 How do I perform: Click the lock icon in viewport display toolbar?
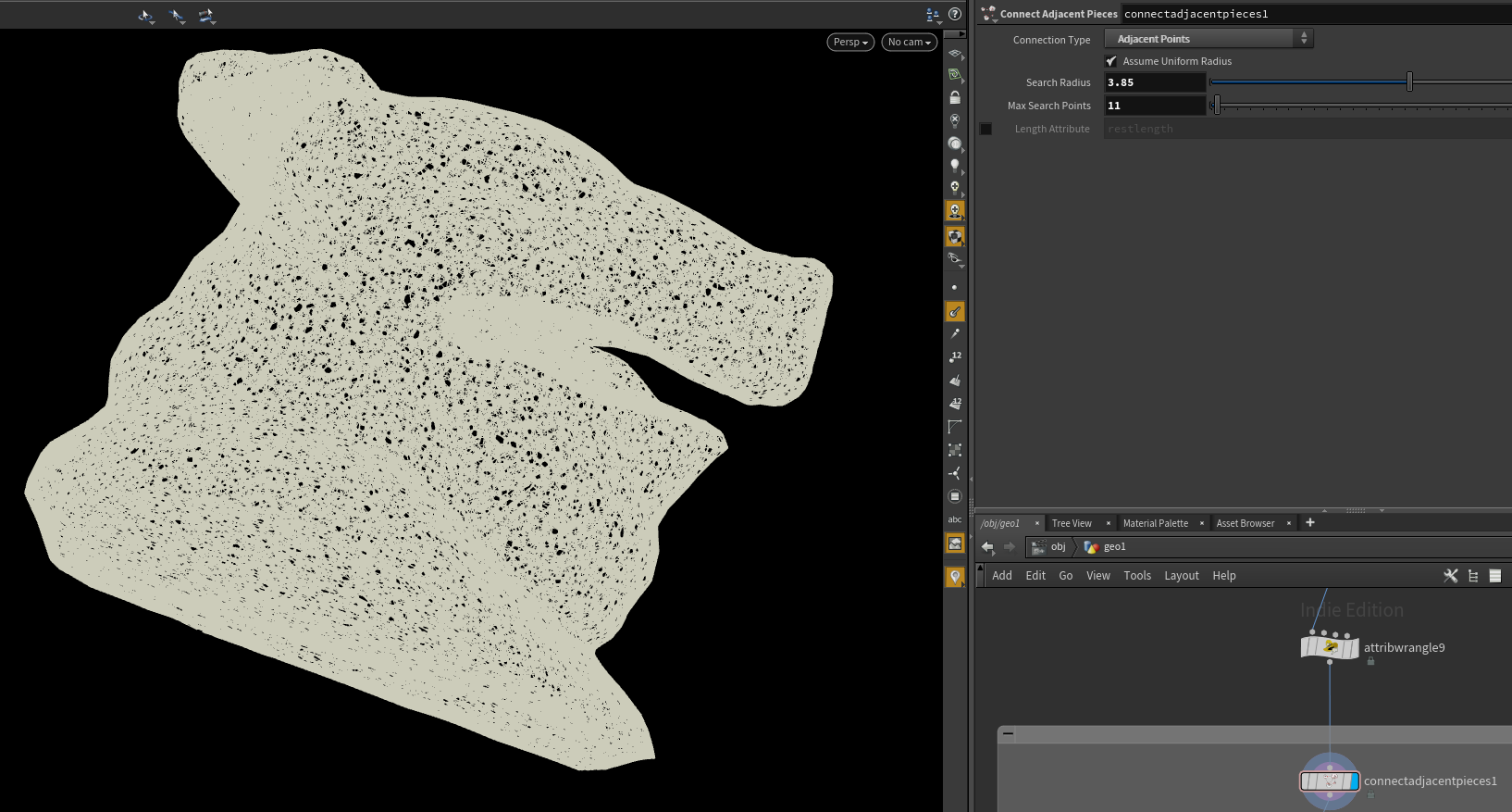(955, 97)
